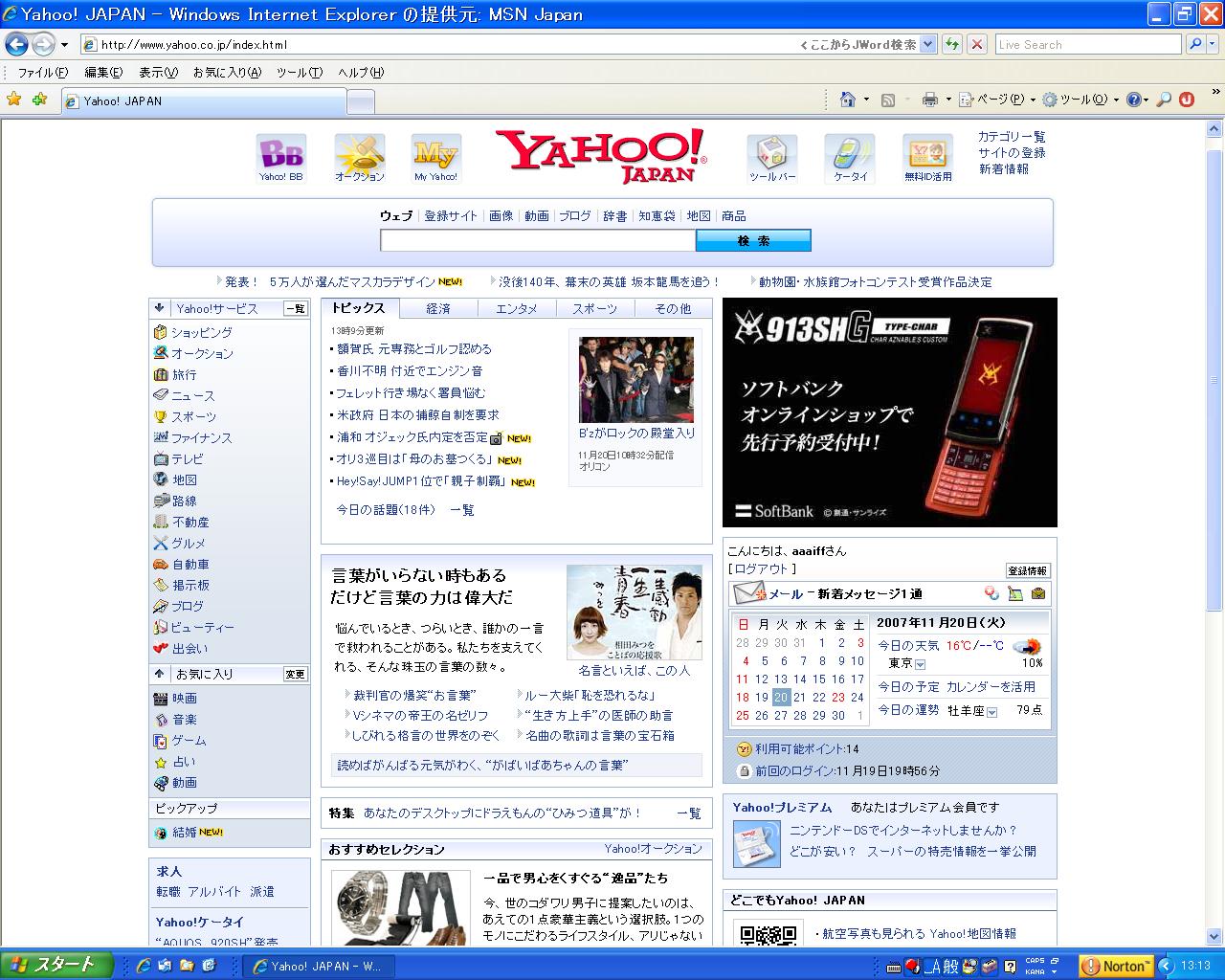Click the browser Forward arrow button
Image resolution: width=1225 pixels, height=980 pixels.
[x=43, y=44]
